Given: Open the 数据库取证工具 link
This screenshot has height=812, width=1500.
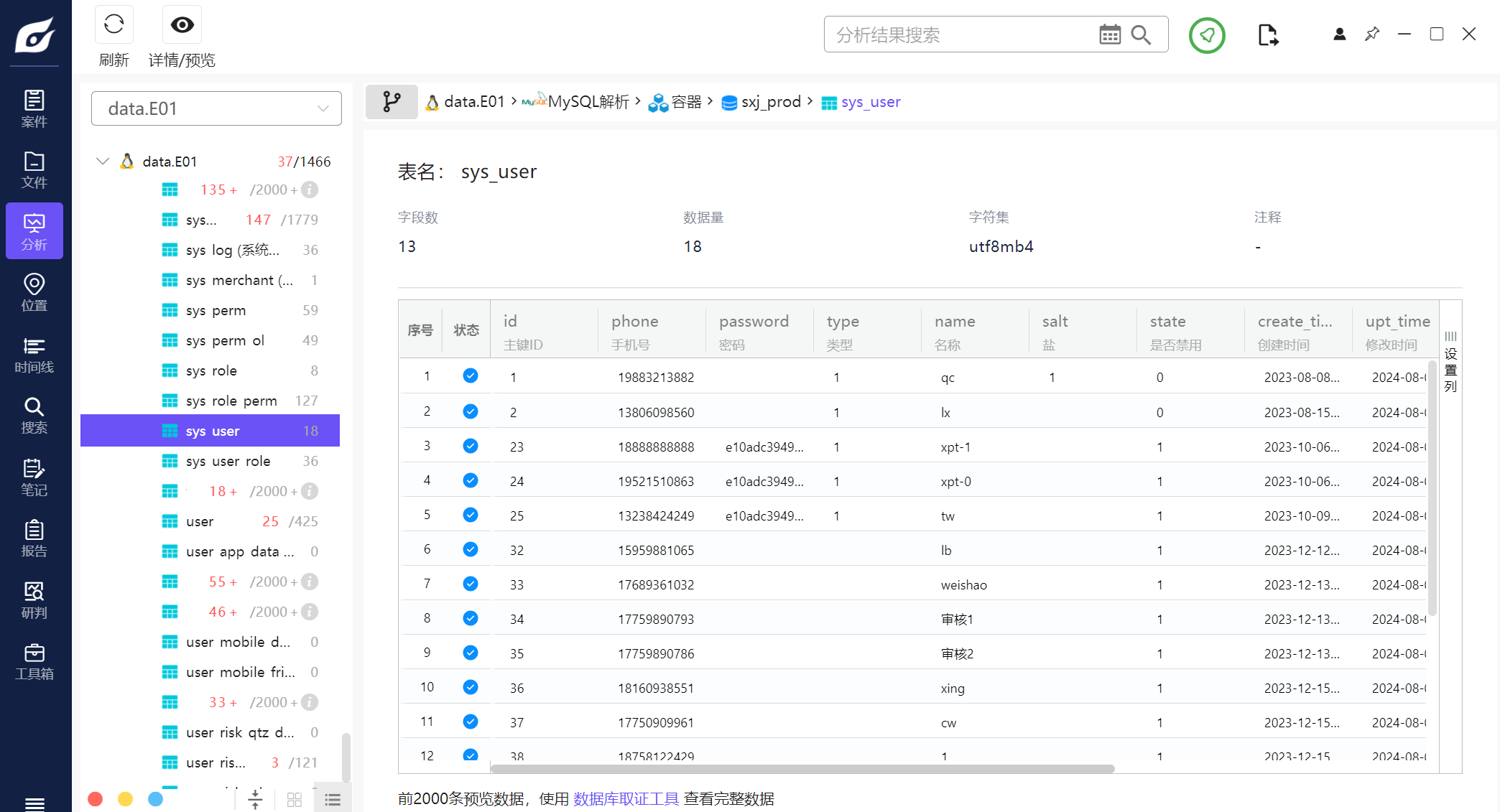Looking at the screenshot, I should 626,798.
